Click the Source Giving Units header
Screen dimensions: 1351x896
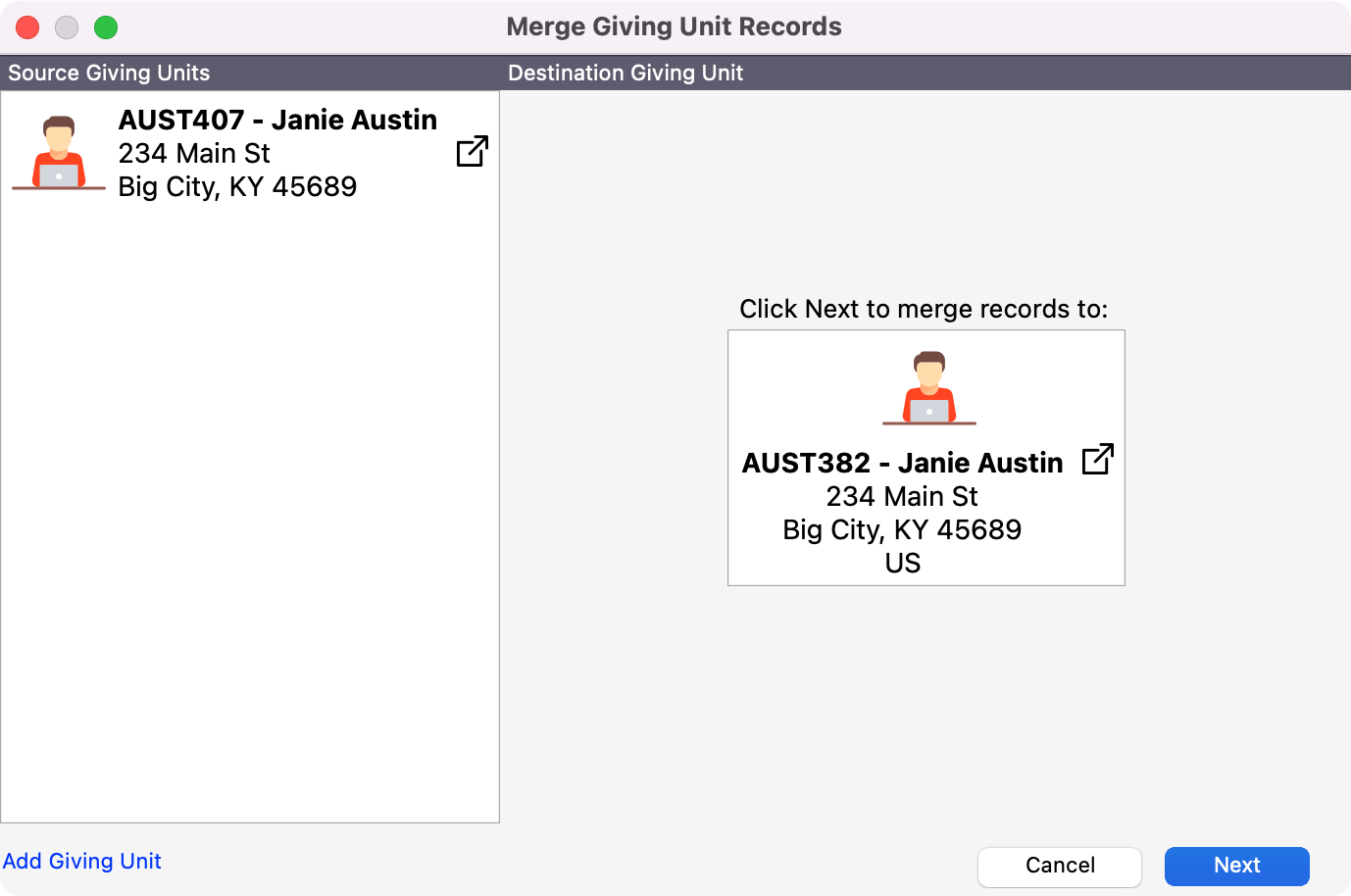point(109,73)
